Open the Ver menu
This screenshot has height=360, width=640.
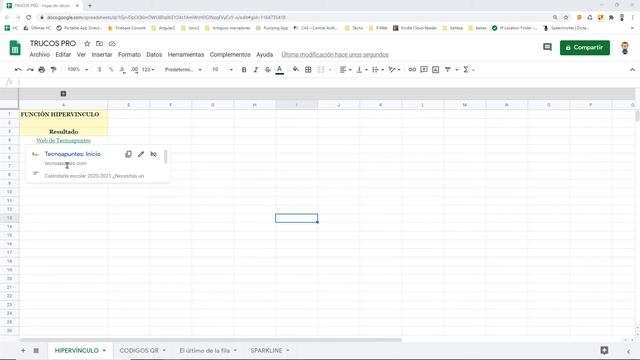click(x=81, y=54)
